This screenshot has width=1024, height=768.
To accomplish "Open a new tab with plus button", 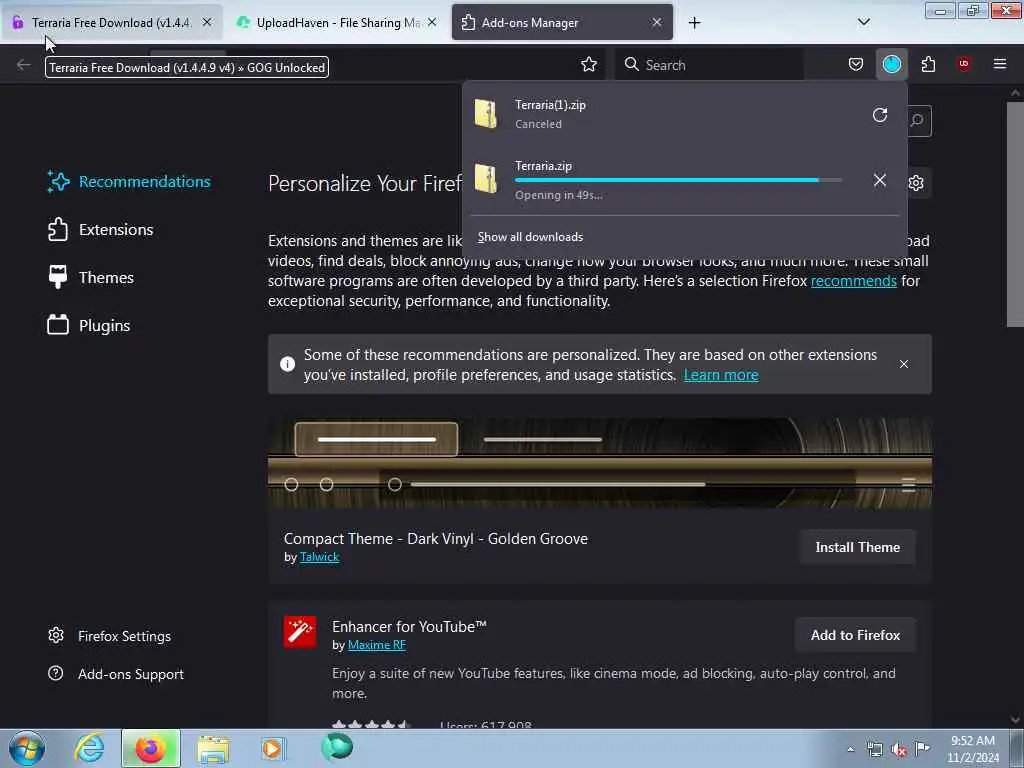I will (694, 23).
